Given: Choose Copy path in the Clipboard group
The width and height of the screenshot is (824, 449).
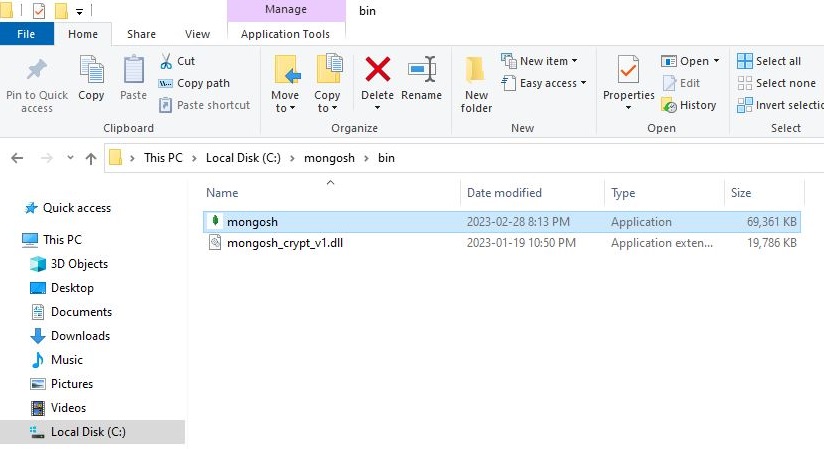Looking at the screenshot, I should point(194,83).
